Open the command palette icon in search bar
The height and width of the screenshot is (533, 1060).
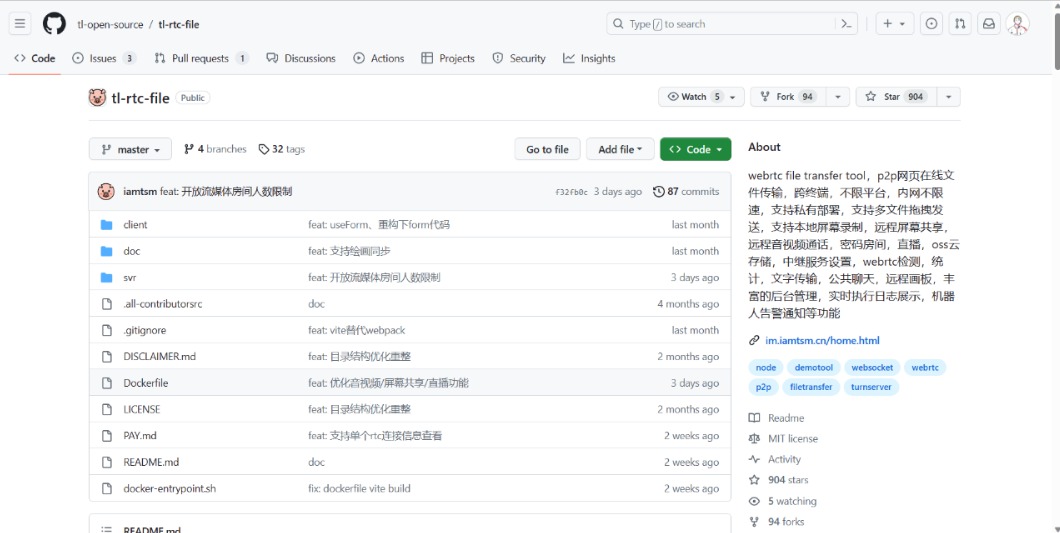pos(846,24)
